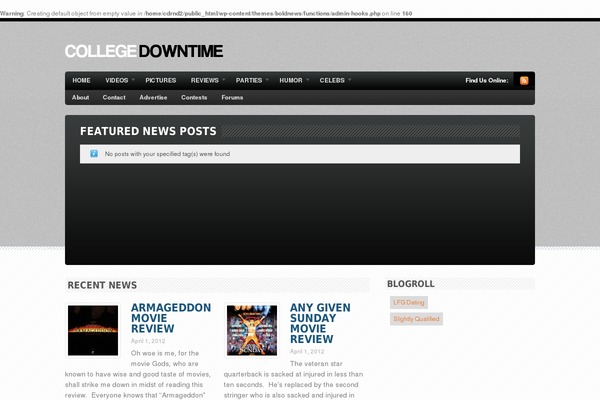
Task: Open the Videos menu
Action: tap(117, 80)
